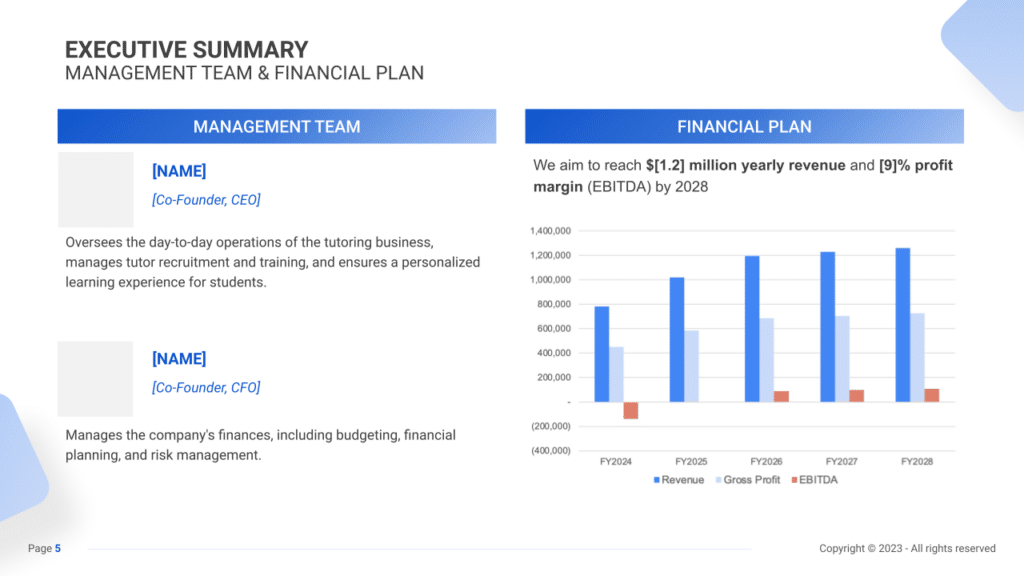Screen dimensions: 1024x576
Task: Click the Revenue legend swatch
Action: [656, 480]
